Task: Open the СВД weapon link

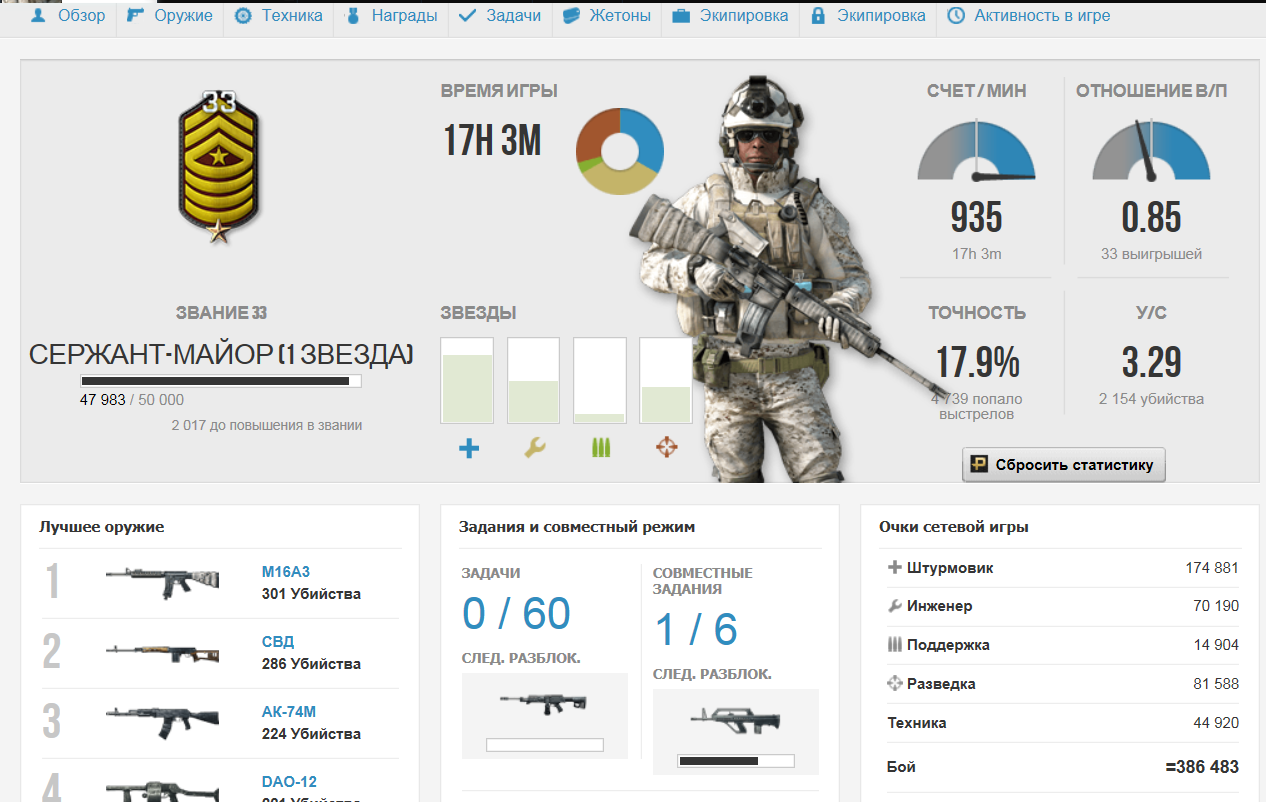Action: tap(278, 642)
